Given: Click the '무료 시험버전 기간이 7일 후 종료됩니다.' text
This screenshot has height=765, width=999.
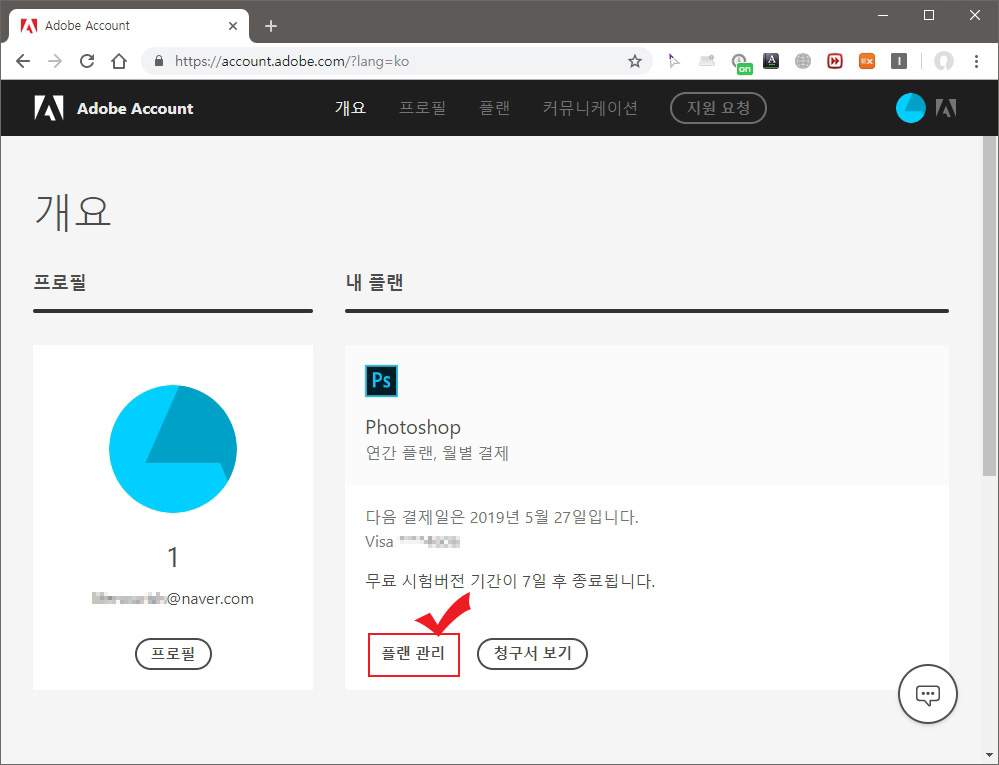Looking at the screenshot, I should click(x=510, y=581).
